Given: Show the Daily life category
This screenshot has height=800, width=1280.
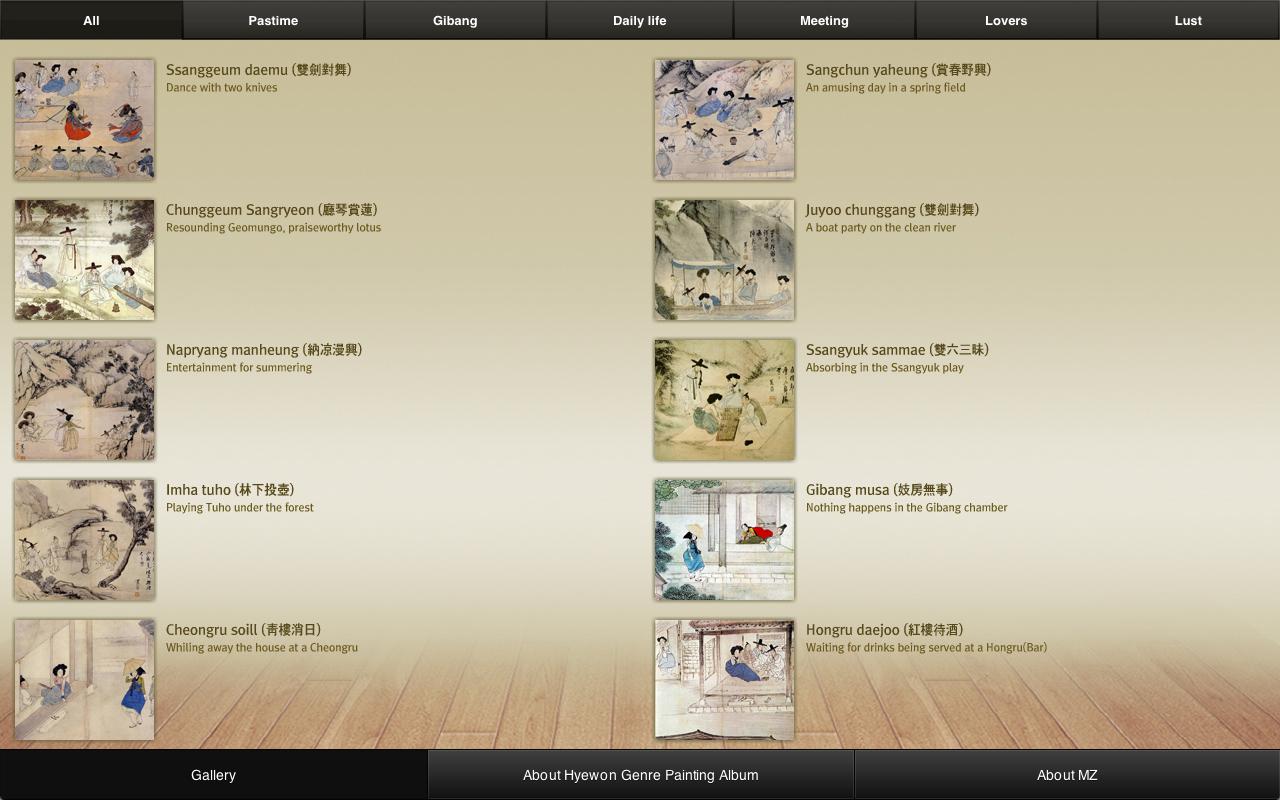Looking at the screenshot, I should click(640, 20).
